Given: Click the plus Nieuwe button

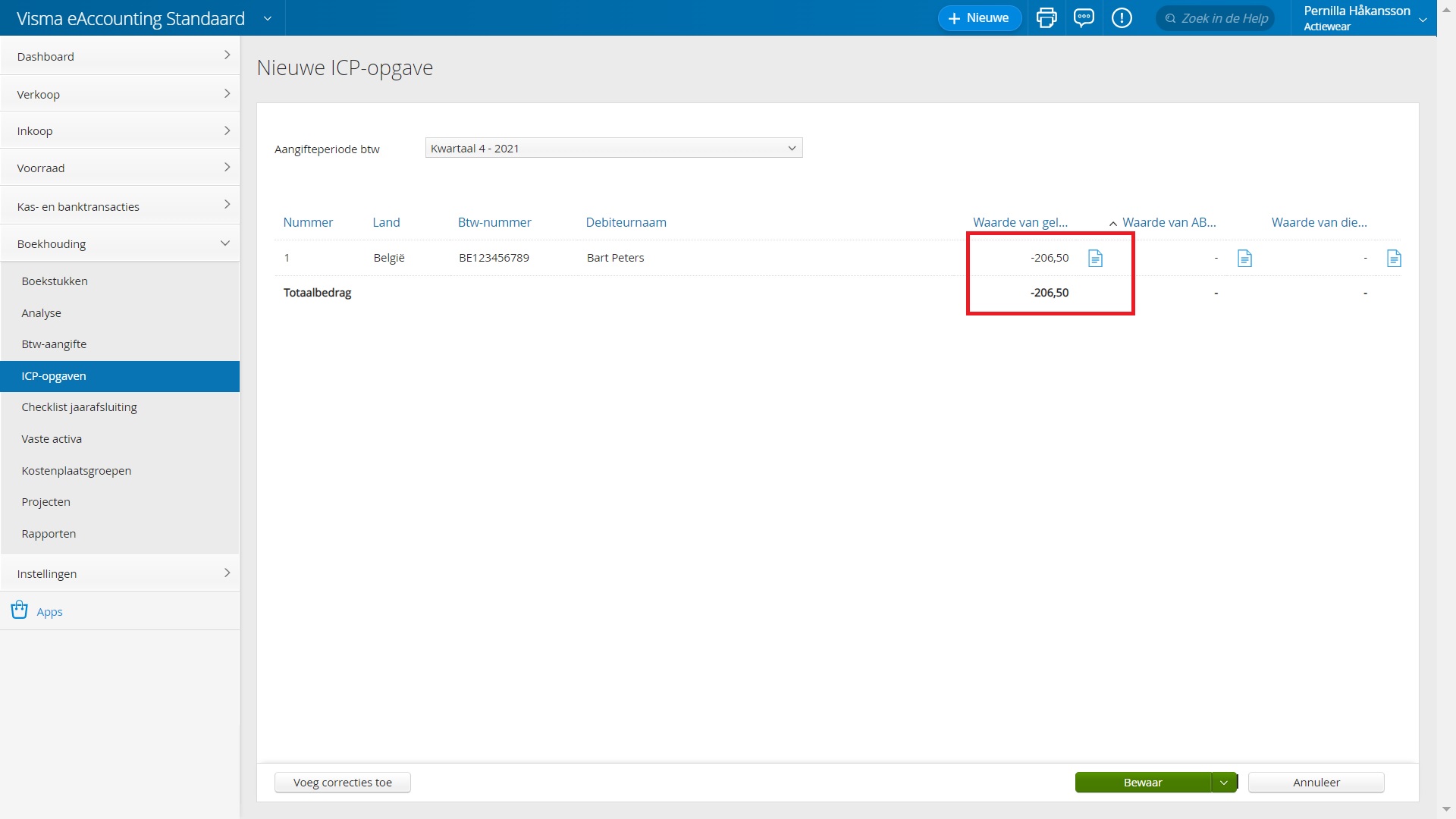Looking at the screenshot, I should [x=979, y=18].
